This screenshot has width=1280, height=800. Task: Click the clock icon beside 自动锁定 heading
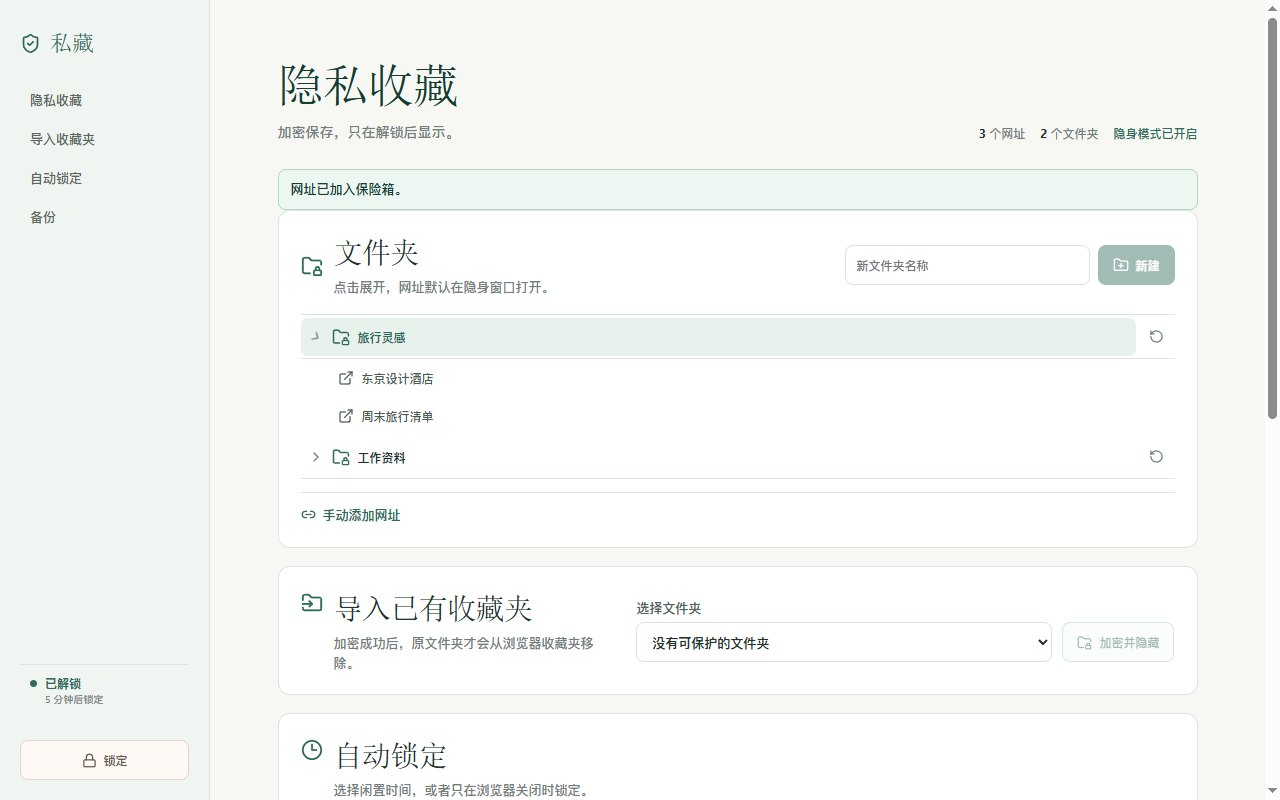click(312, 750)
